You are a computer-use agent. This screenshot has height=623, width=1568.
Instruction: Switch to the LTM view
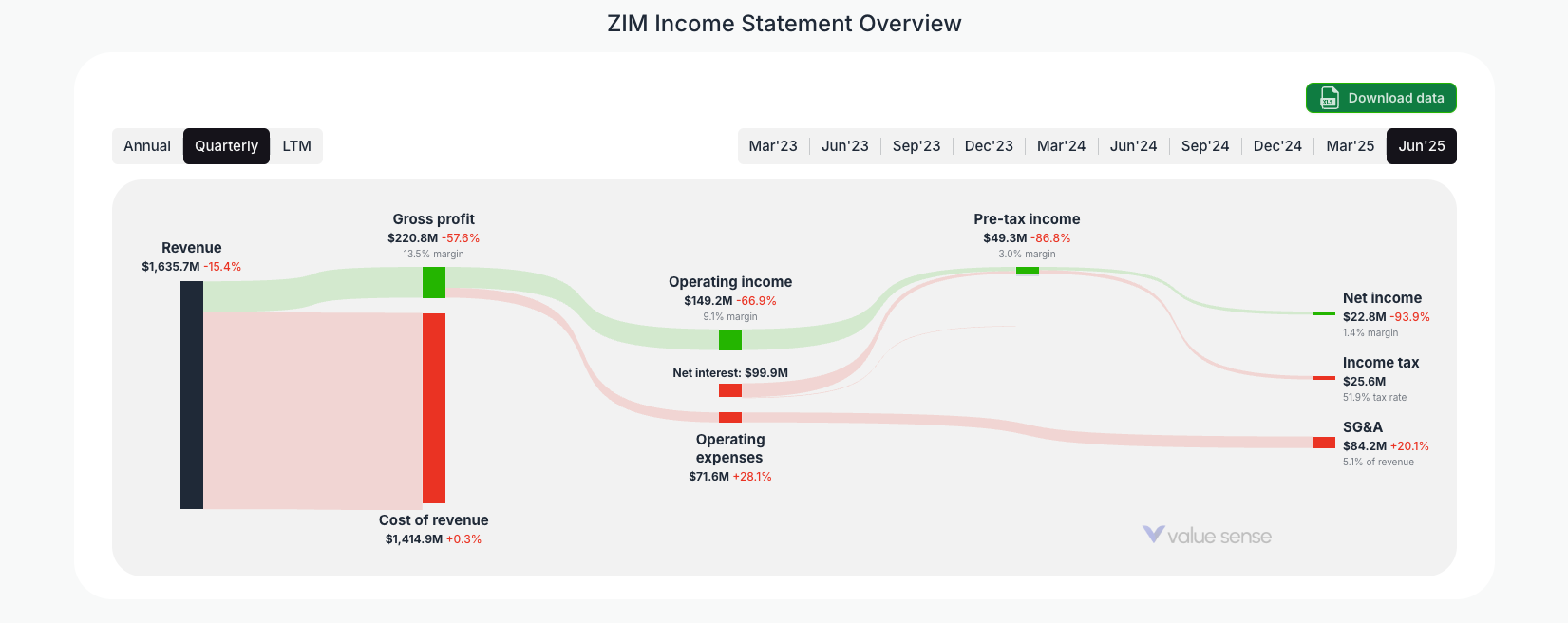[x=296, y=145]
